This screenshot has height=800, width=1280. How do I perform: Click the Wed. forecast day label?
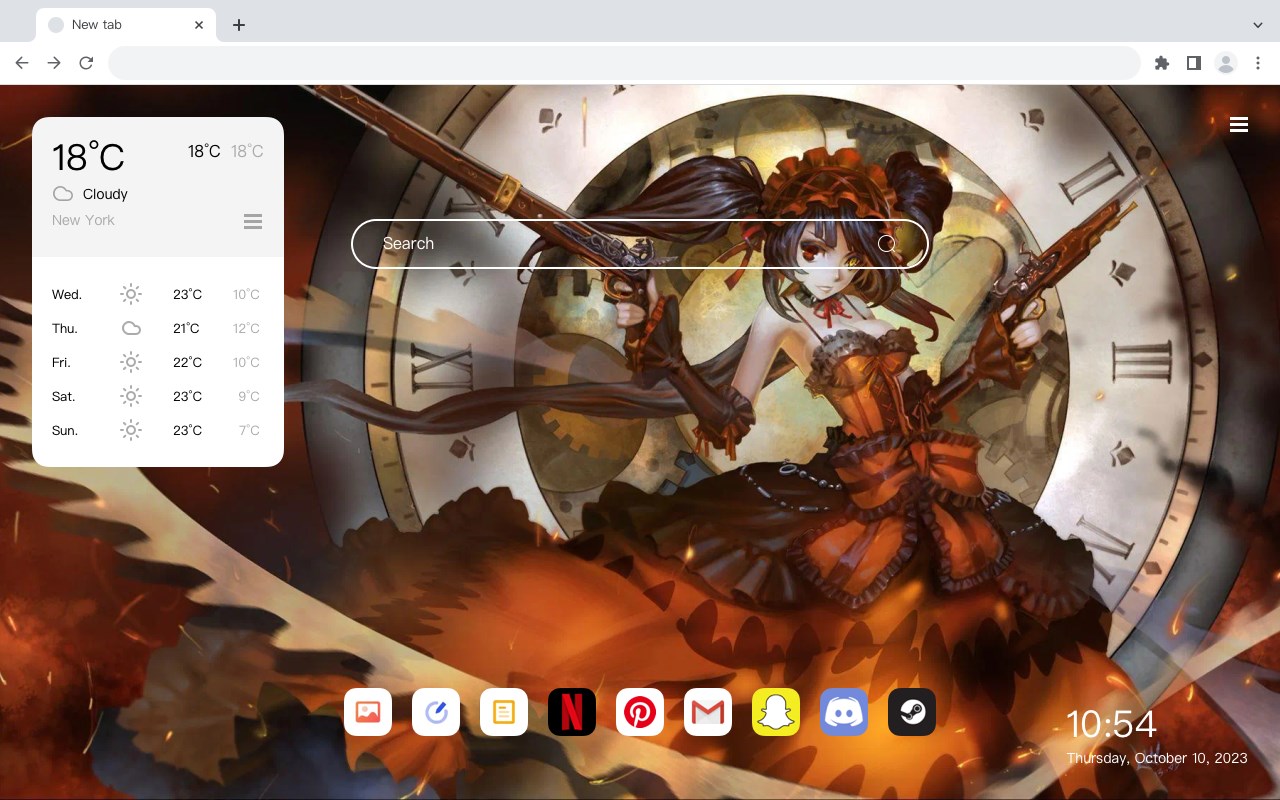[x=67, y=294]
